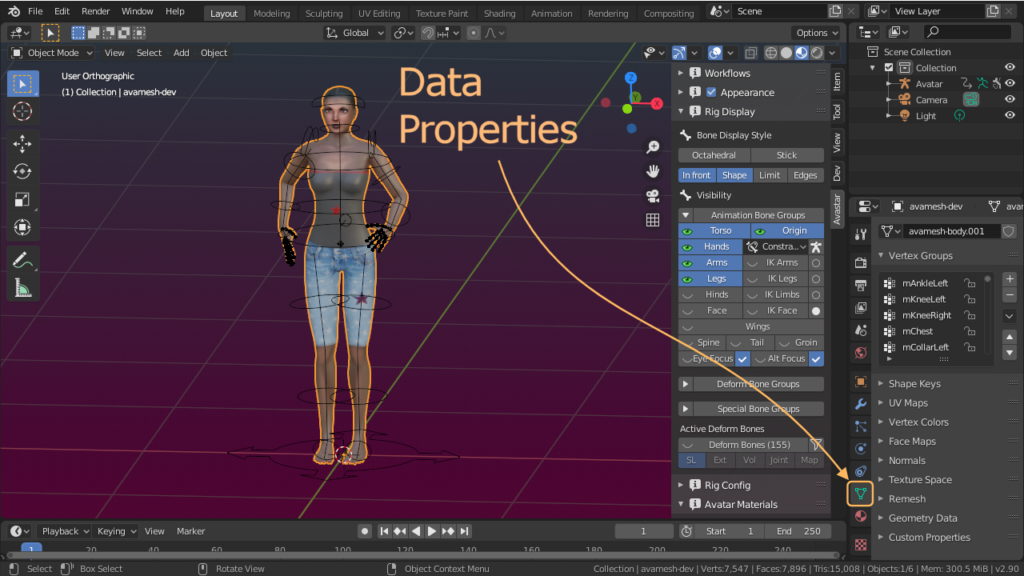Click the End frame field
Viewport: 1024px width, 576px height.
click(798, 531)
